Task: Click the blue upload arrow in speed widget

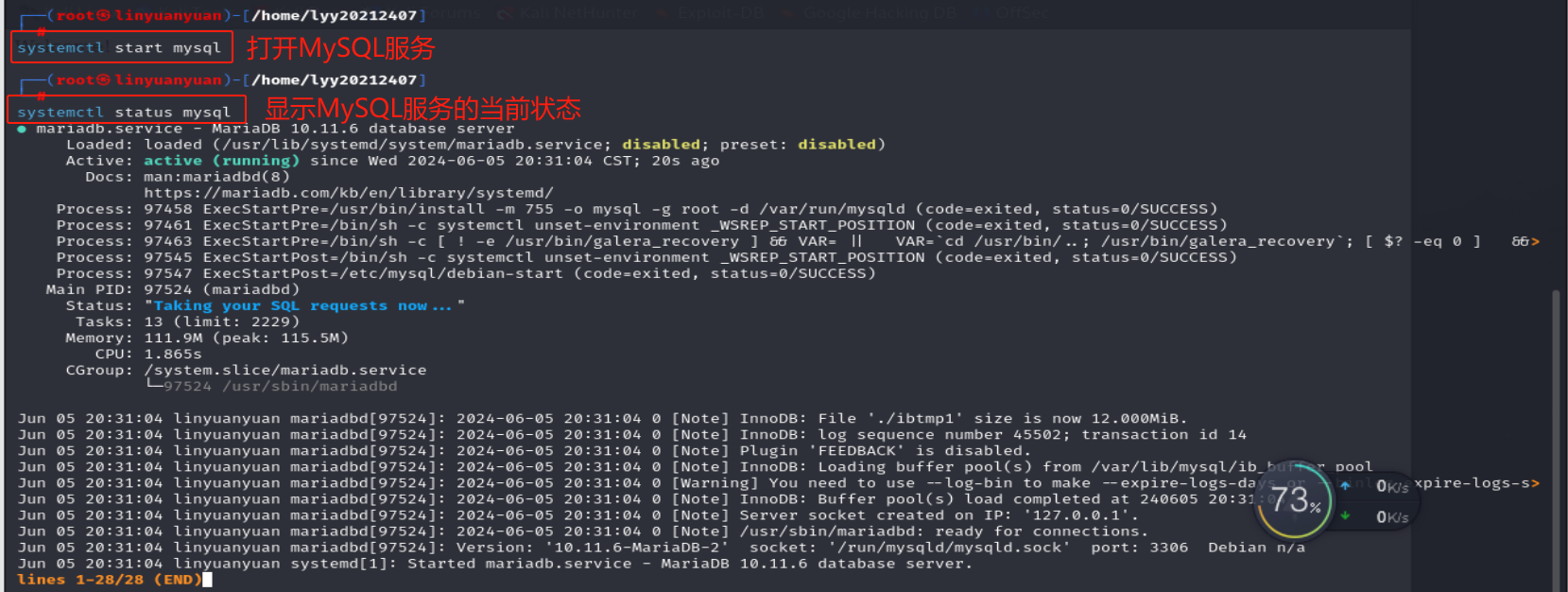Action: point(1345,486)
